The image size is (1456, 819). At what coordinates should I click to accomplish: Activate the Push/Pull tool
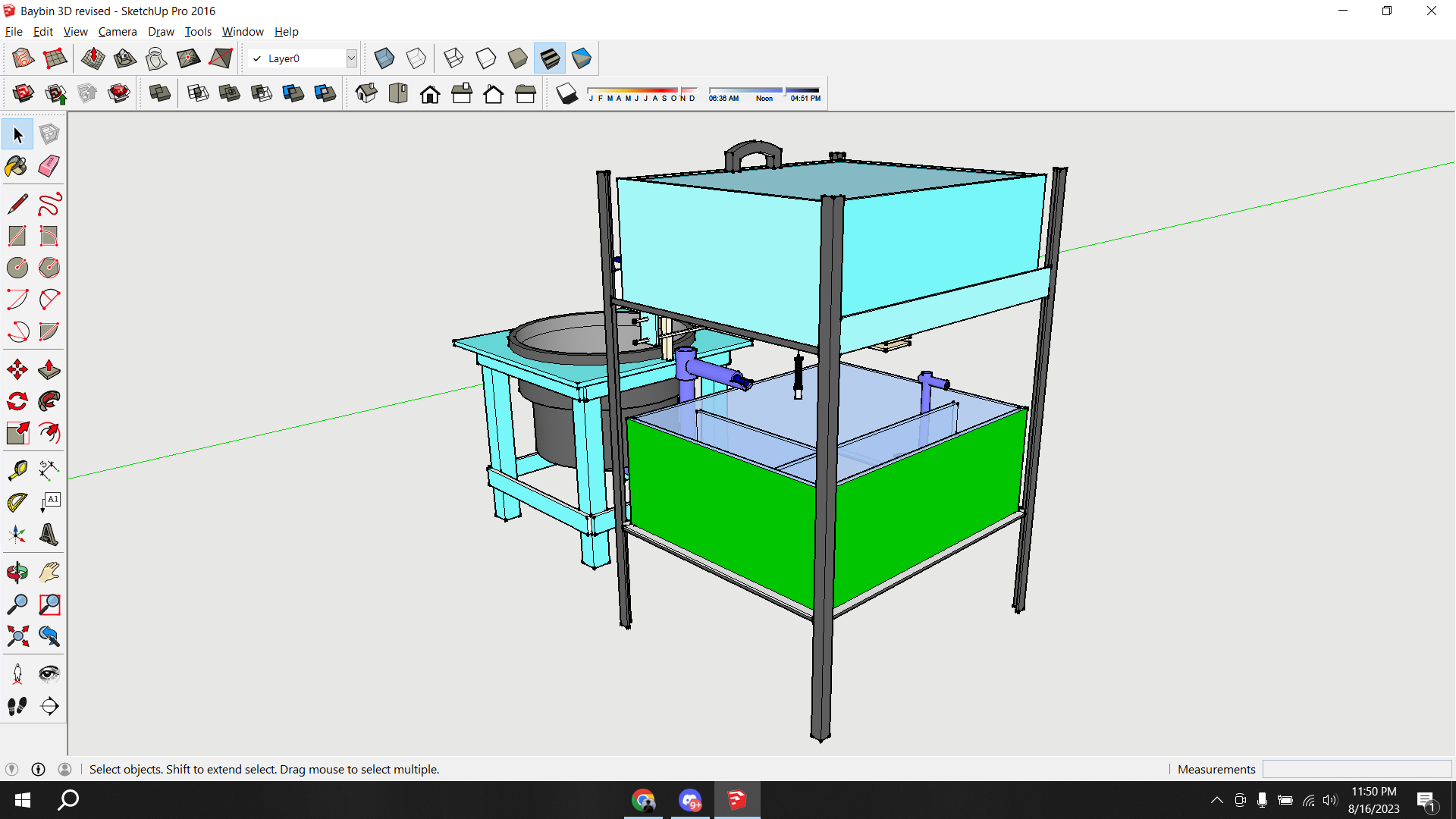(49, 369)
